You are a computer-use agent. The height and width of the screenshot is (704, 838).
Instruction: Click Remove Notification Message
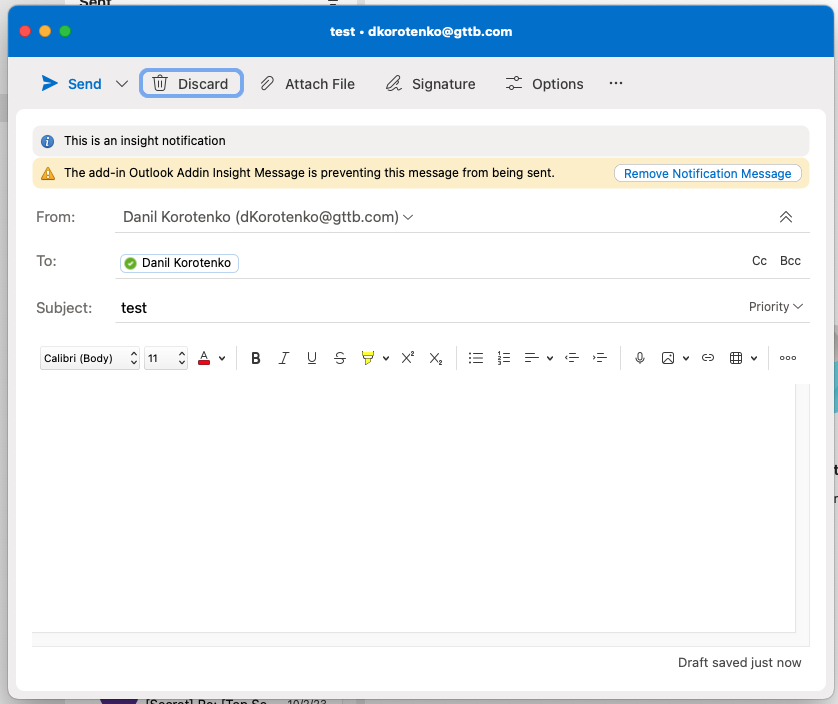pyautogui.click(x=707, y=173)
